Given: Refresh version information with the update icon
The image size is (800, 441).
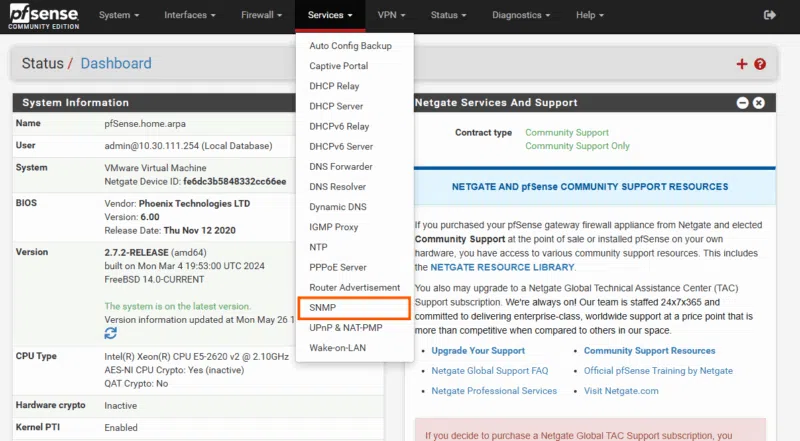Looking at the screenshot, I should (x=111, y=332).
